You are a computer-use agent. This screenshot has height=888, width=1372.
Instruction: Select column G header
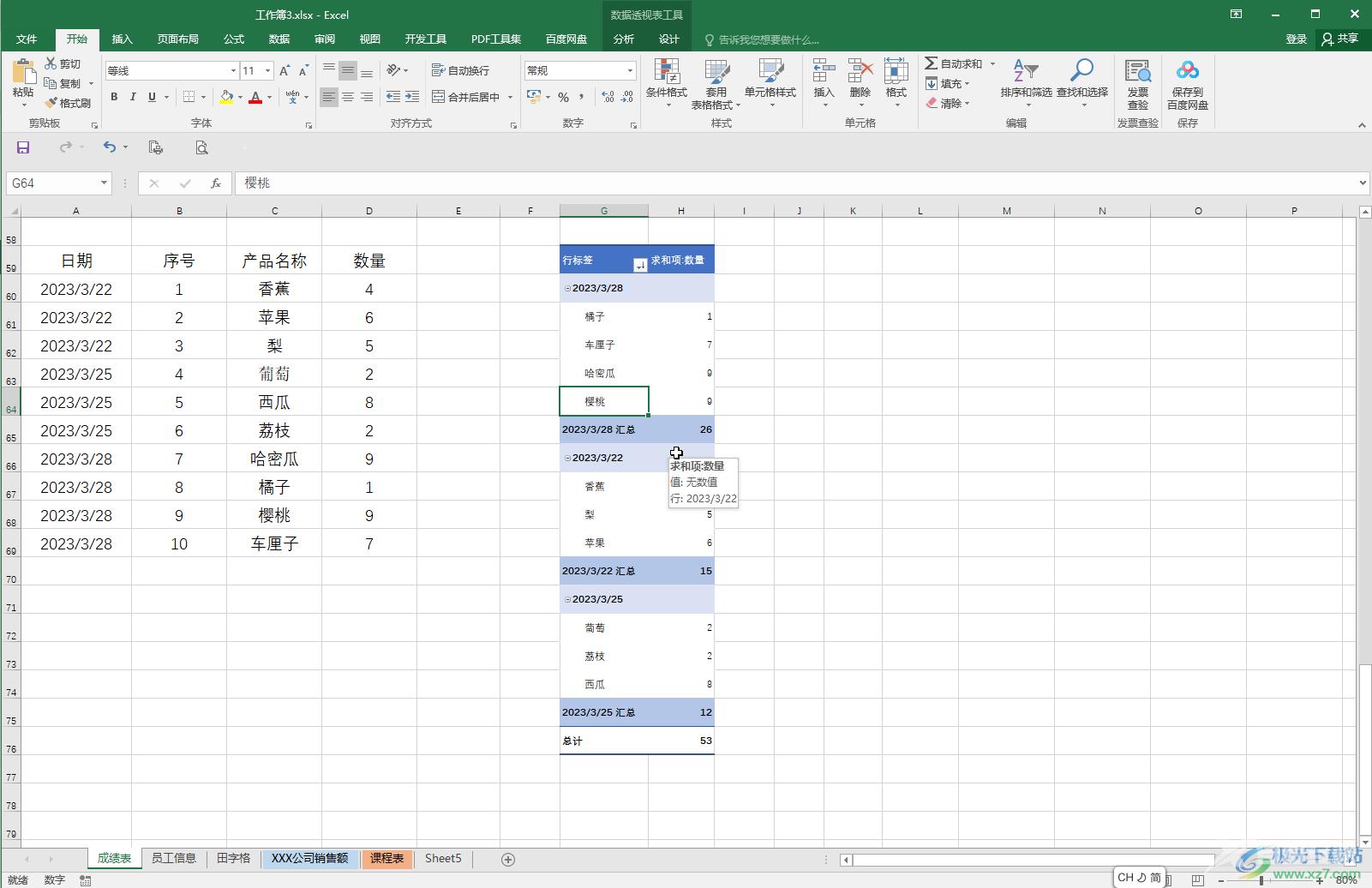[x=604, y=211]
